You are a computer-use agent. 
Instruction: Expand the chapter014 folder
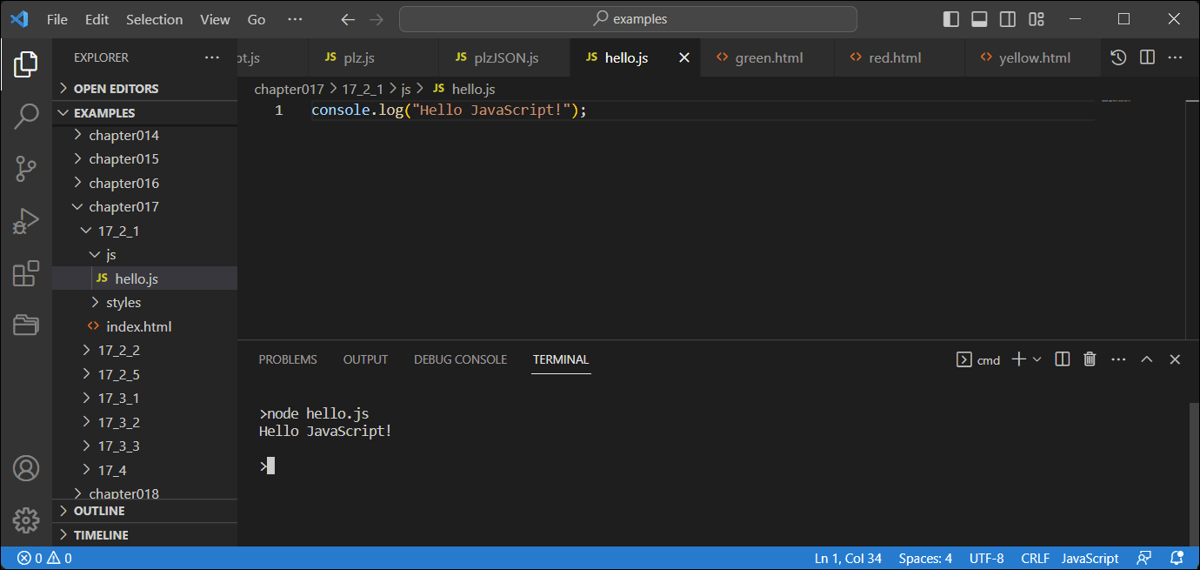pos(145,135)
